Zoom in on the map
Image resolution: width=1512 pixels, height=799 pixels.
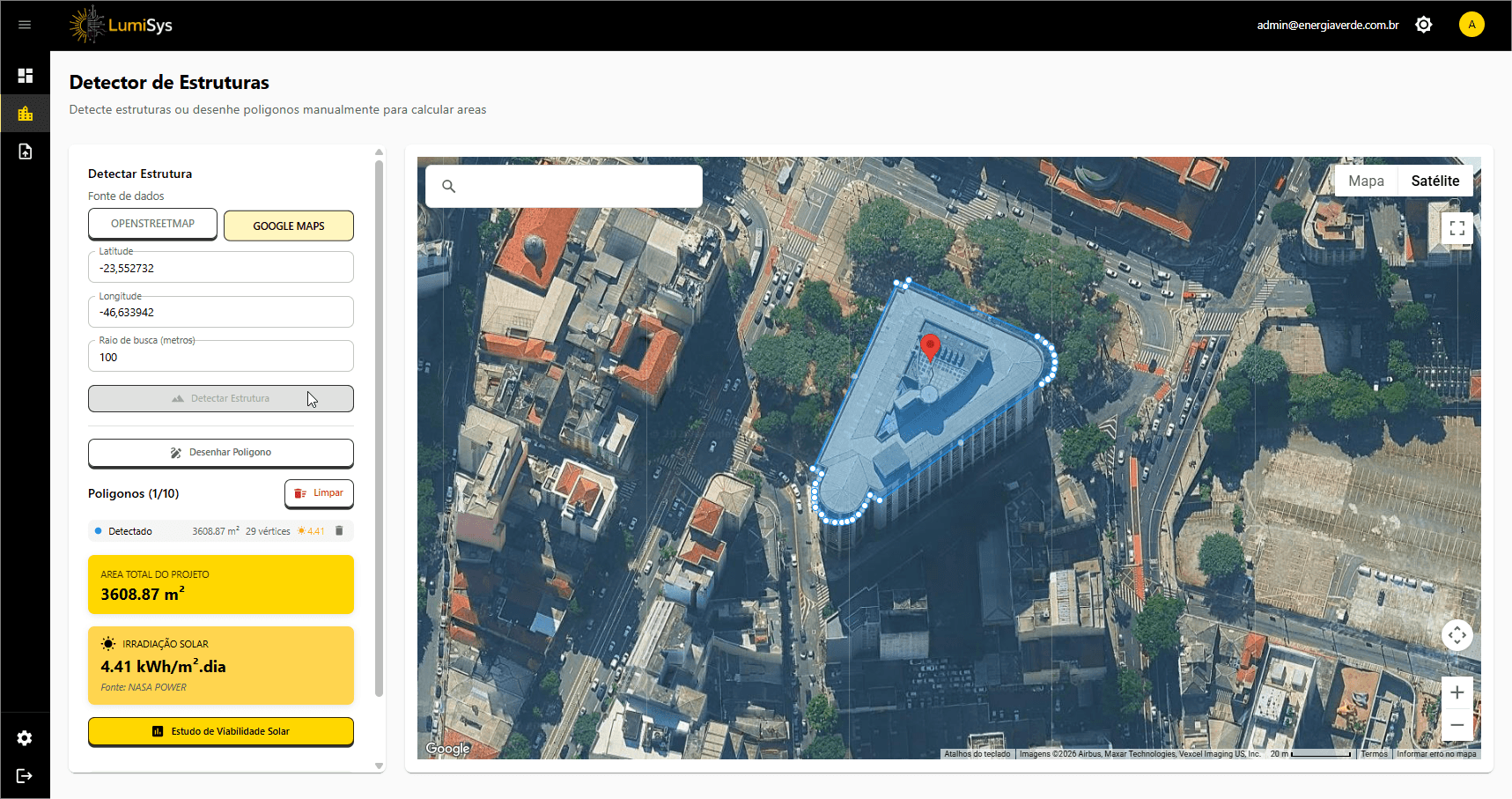pyautogui.click(x=1457, y=692)
